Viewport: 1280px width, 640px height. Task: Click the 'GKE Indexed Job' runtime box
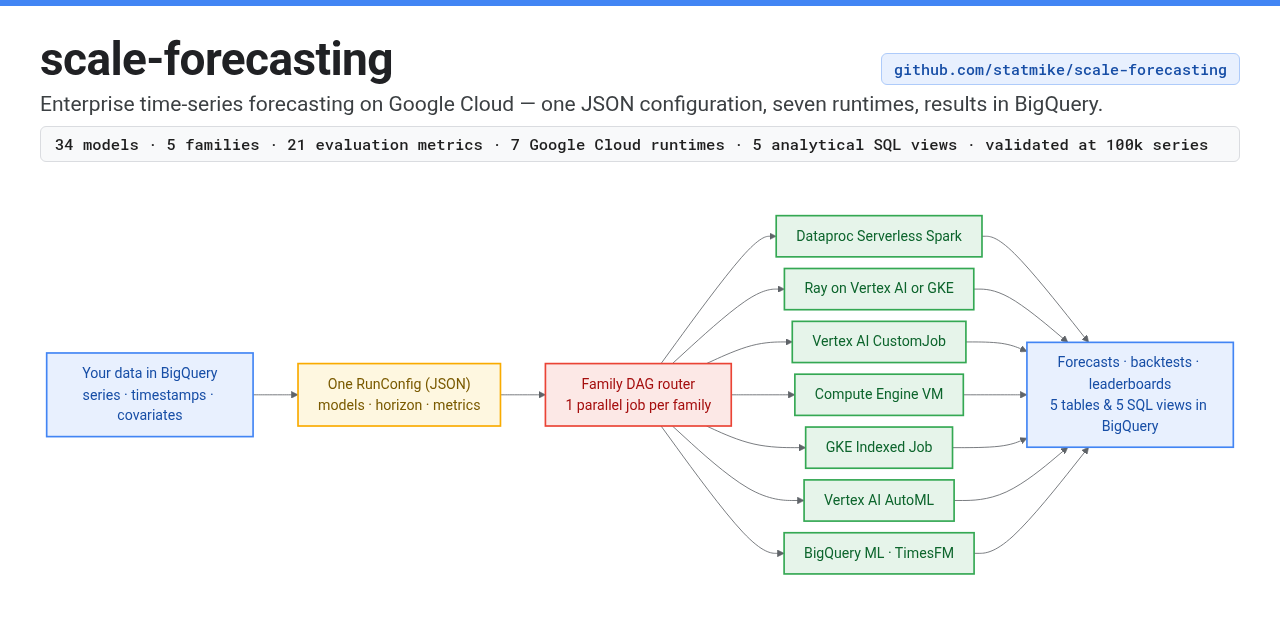pyautogui.click(x=879, y=447)
